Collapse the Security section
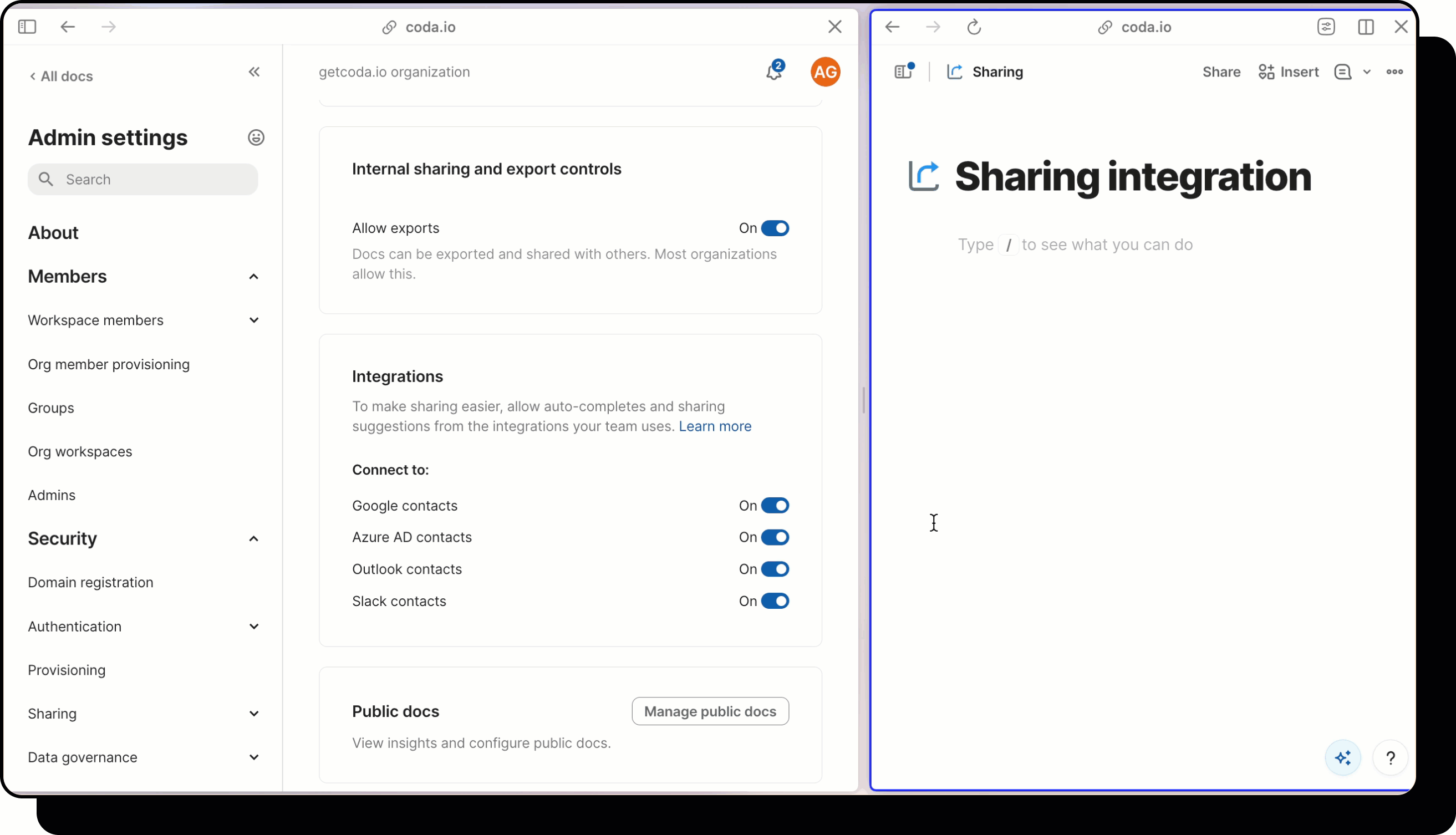 pos(253,538)
